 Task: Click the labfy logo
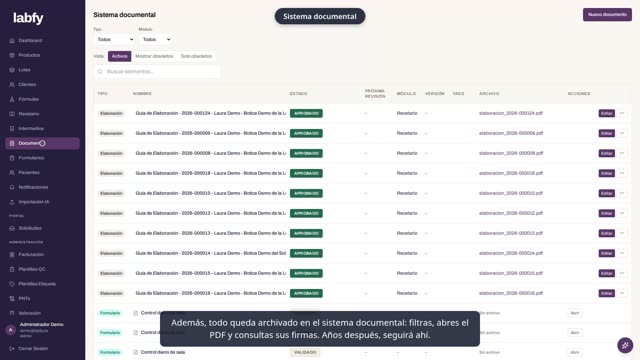click(28, 18)
